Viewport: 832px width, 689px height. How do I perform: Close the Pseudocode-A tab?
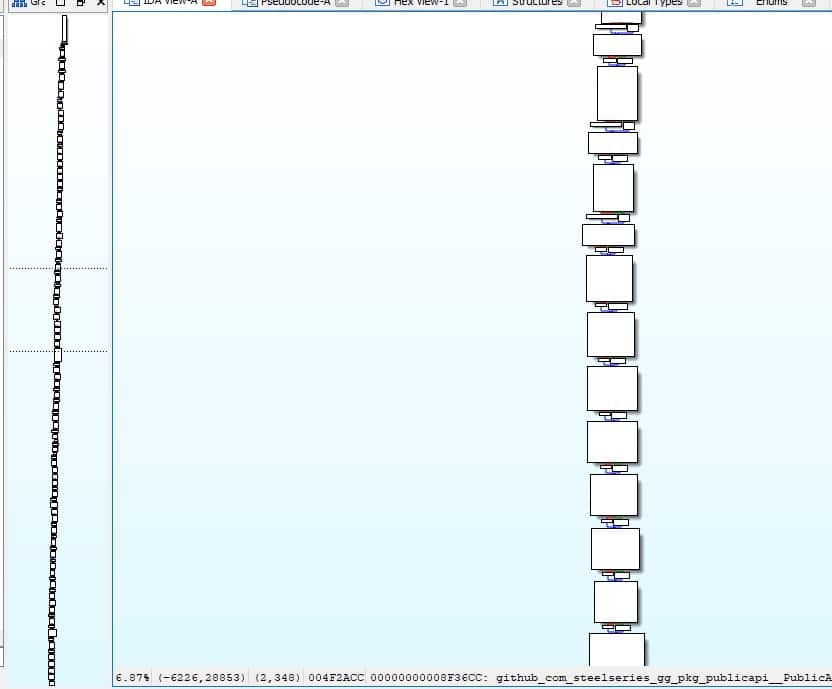pos(342,3)
